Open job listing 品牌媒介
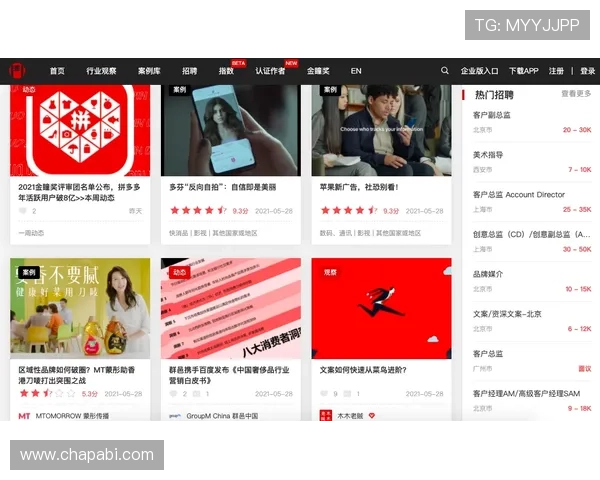 [488, 274]
